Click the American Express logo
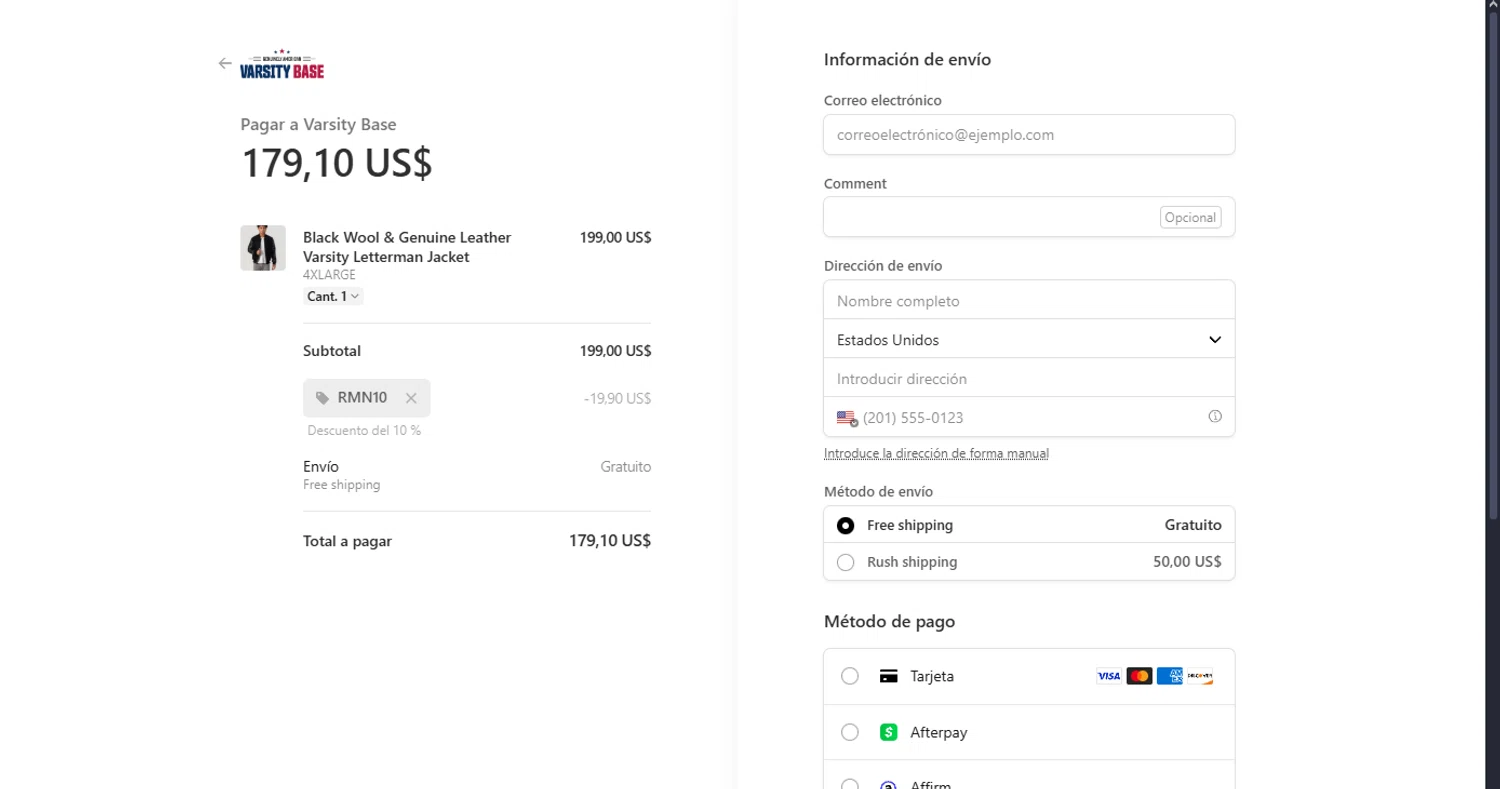Image resolution: width=1500 pixels, height=789 pixels. tap(1170, 676)
